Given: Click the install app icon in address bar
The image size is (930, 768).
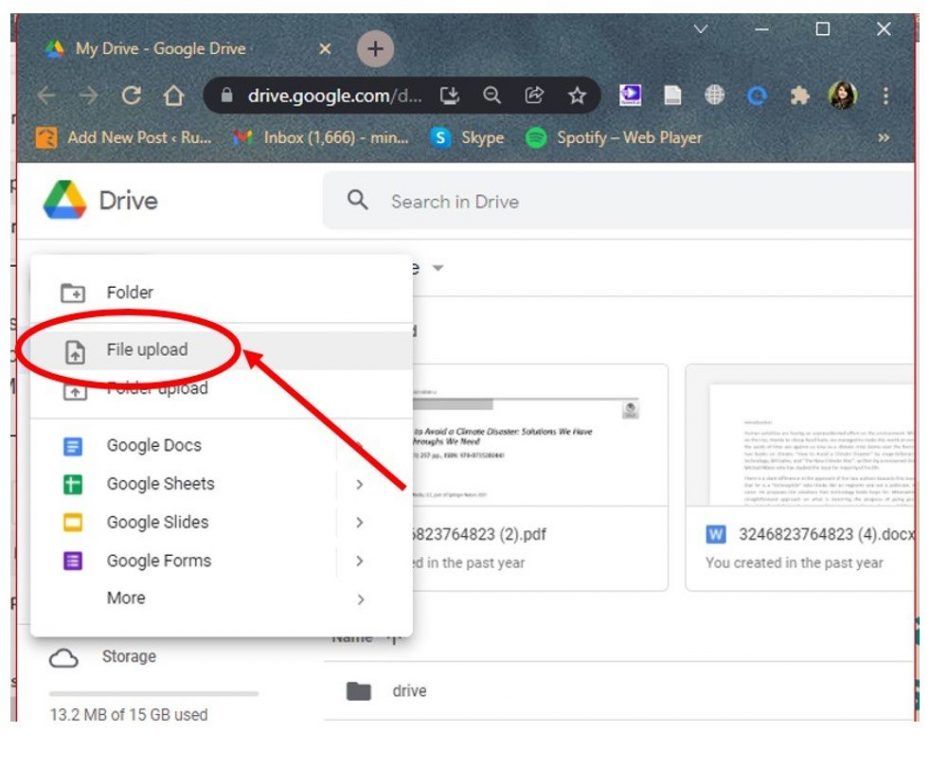Looking at the screenshot, I should [450, 95].
